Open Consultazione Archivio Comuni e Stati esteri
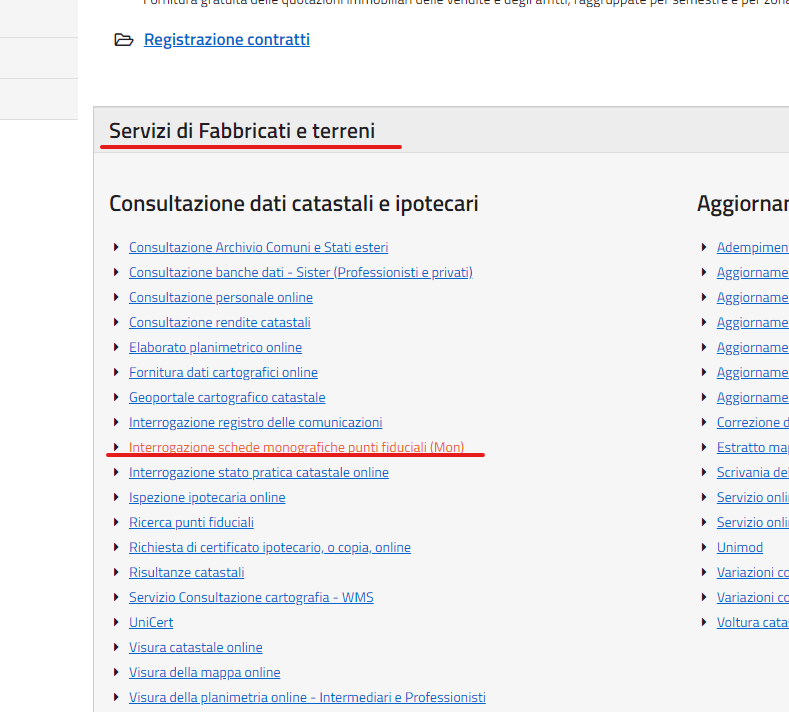 pos(258,247)
